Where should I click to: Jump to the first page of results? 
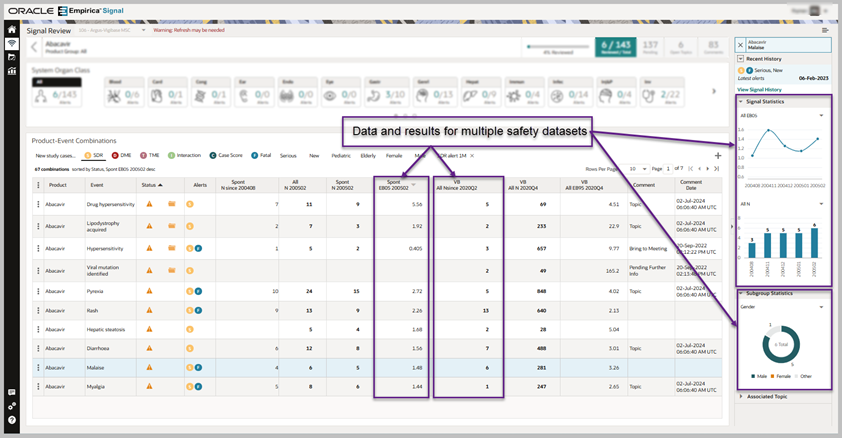(x=691, y=169)
